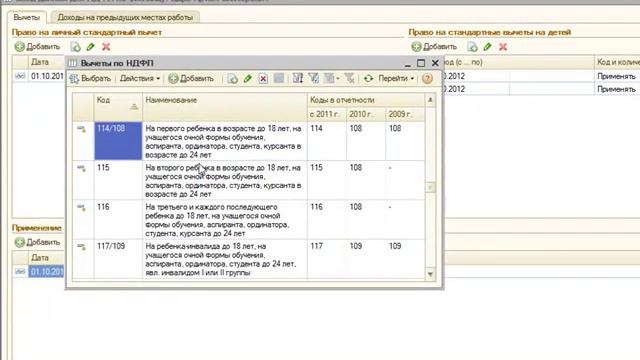The height and width of the screenshot is (360, 640).
Task: Select the row with code 116
Action: click(x=249, y=220)
